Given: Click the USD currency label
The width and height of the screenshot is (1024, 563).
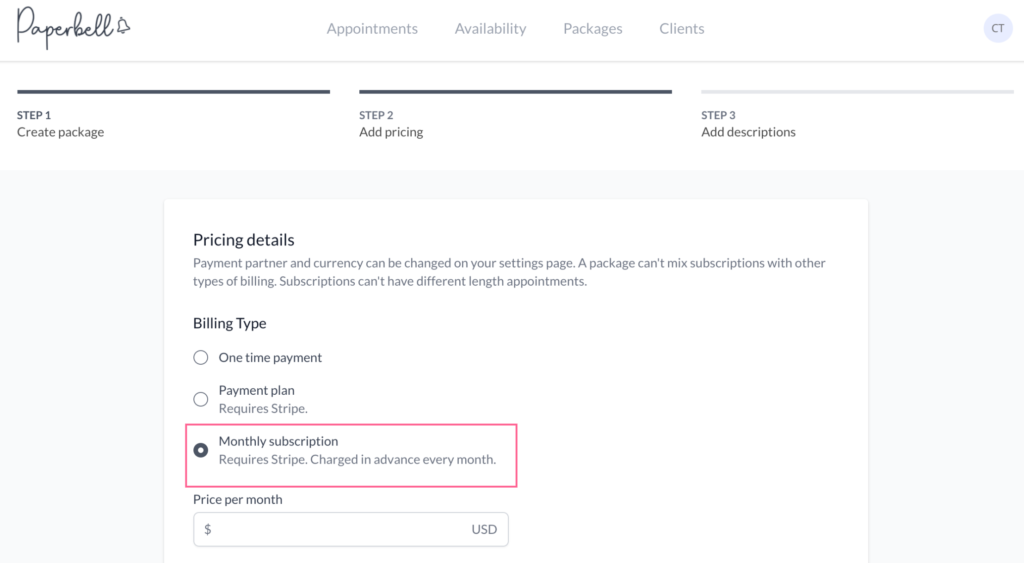Looking at the screenshot, I should (484, 529).
